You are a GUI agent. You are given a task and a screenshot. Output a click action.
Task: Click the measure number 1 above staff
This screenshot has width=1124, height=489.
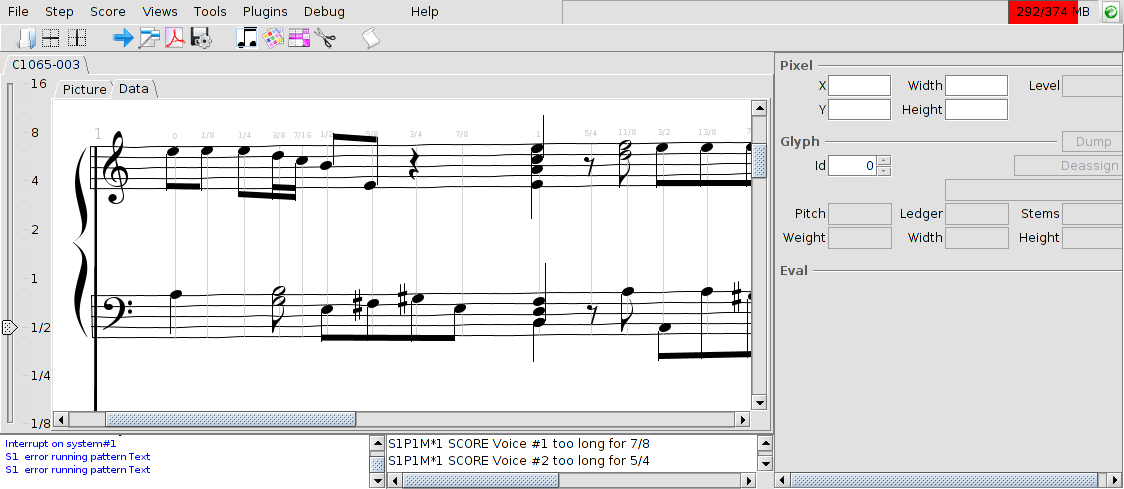tap(98, 134)
